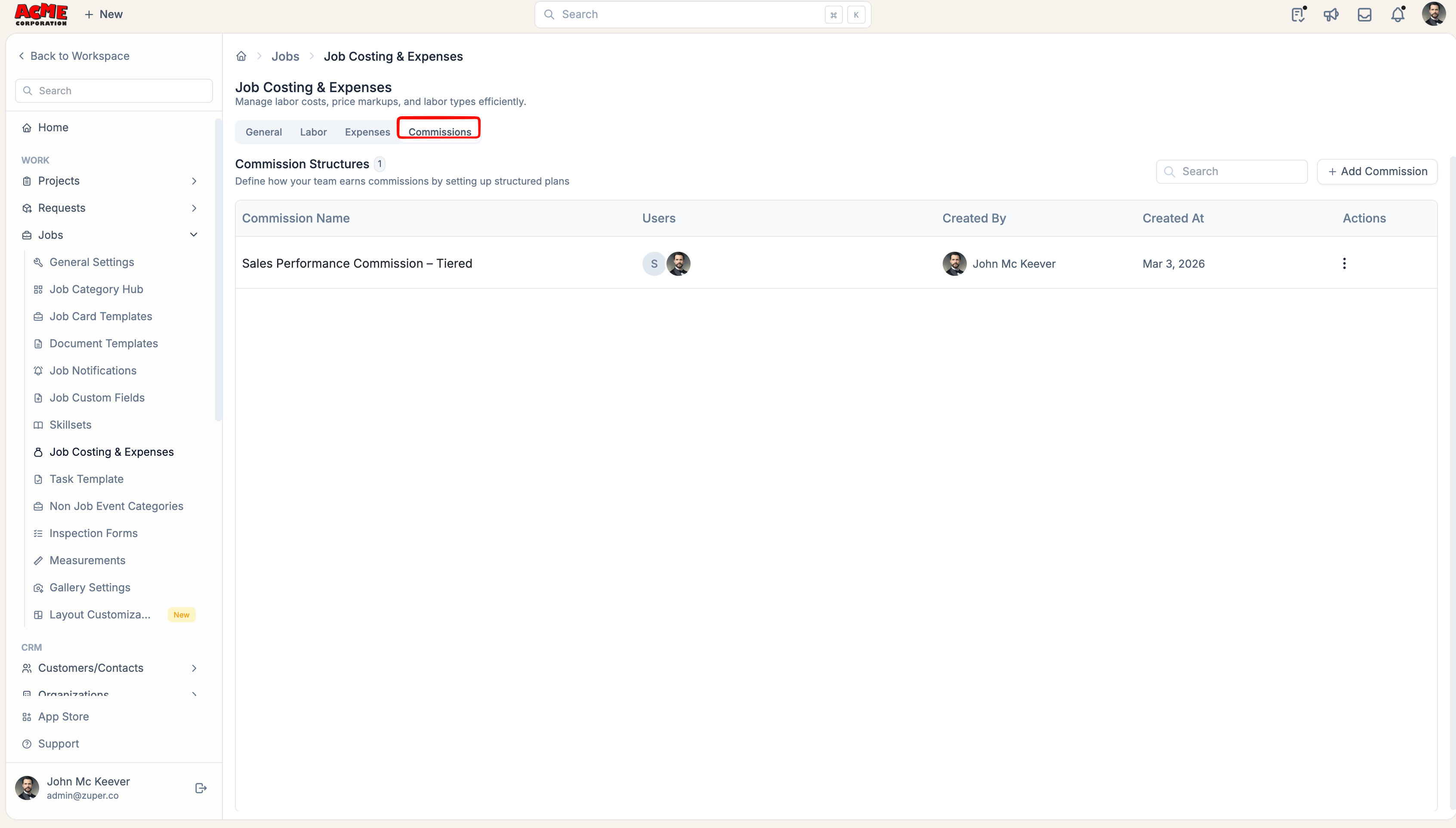
Task: Select the Commissions tab
Action: [x=439, y=132]
